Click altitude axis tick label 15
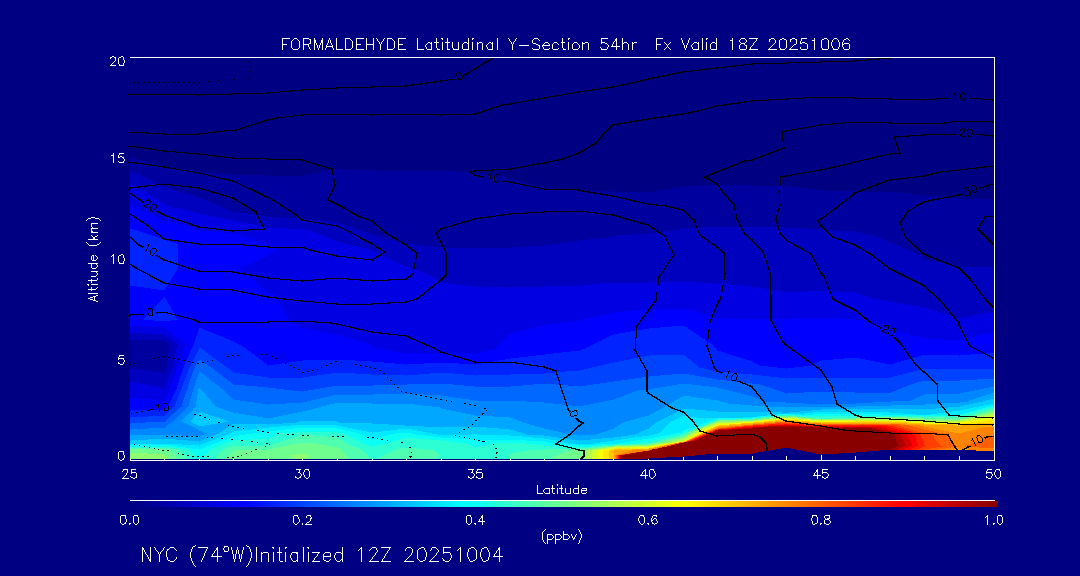This screenshot has width=1080, height=576. click(x=116, y=158)
